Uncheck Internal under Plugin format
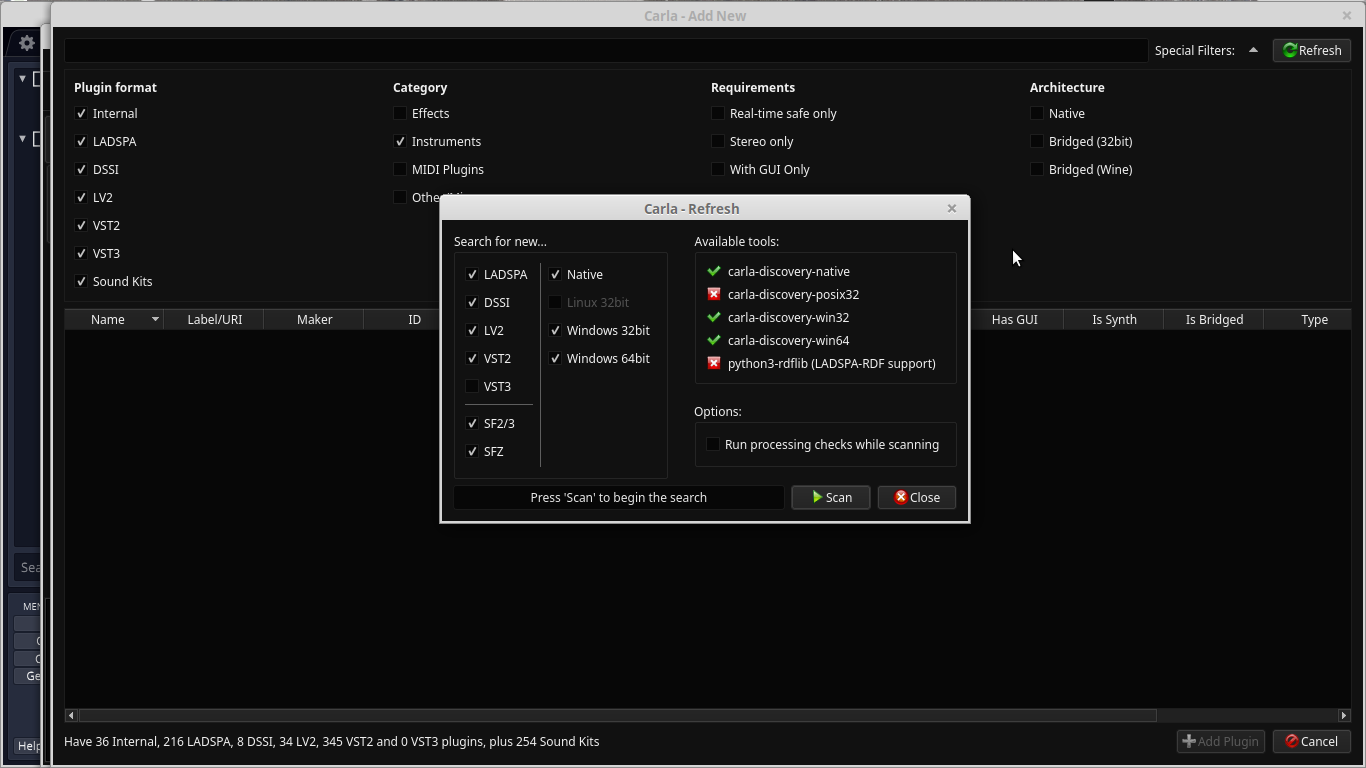 click(x=81, y=113)
